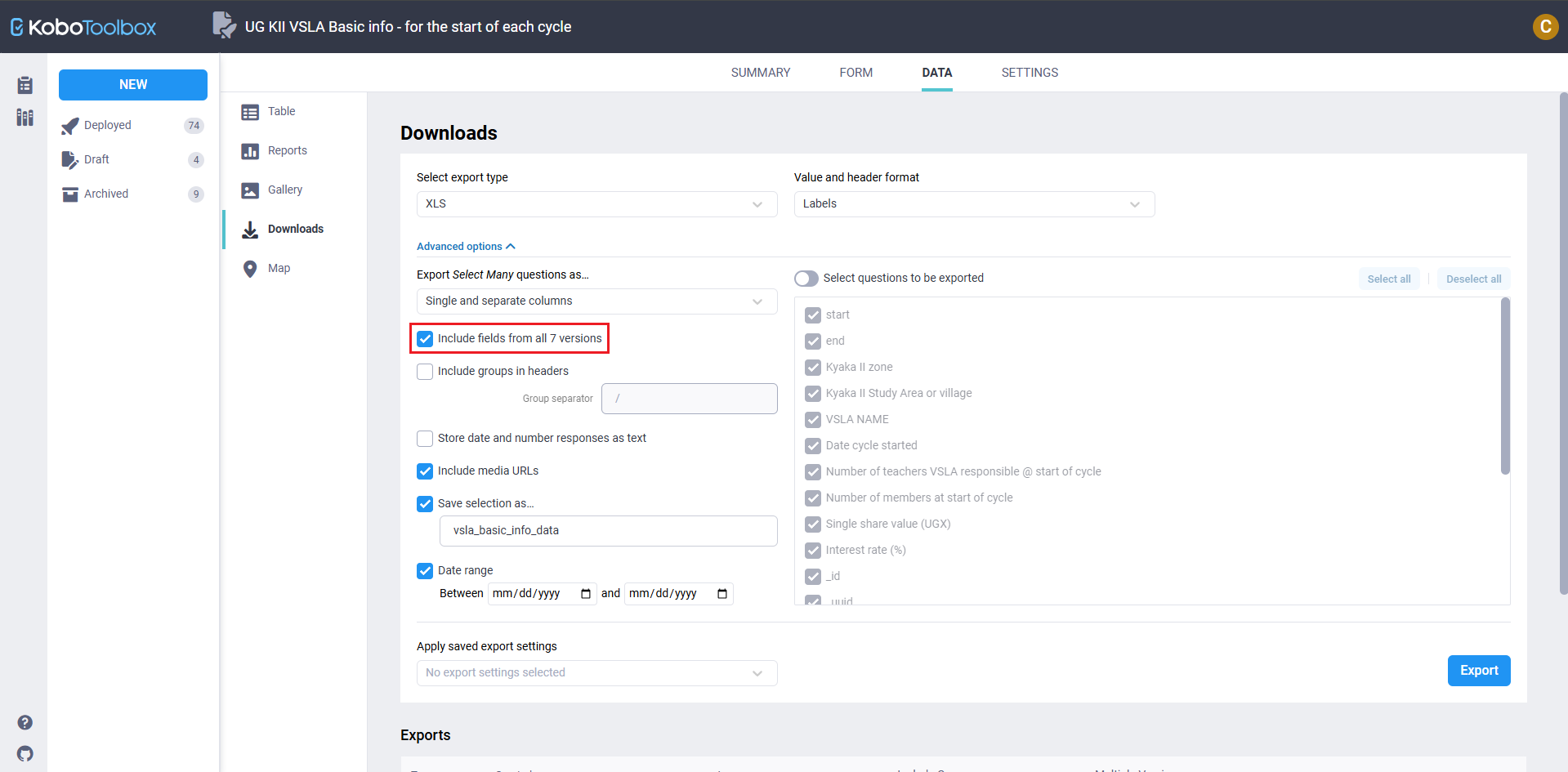Collapse the Advanced options section
The width and height of the screenshot is (1568, 772).
click(466, 247)
